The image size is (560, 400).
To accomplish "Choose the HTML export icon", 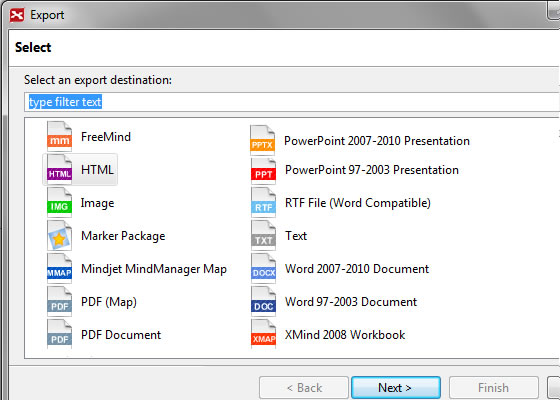I will coord(59,170).
